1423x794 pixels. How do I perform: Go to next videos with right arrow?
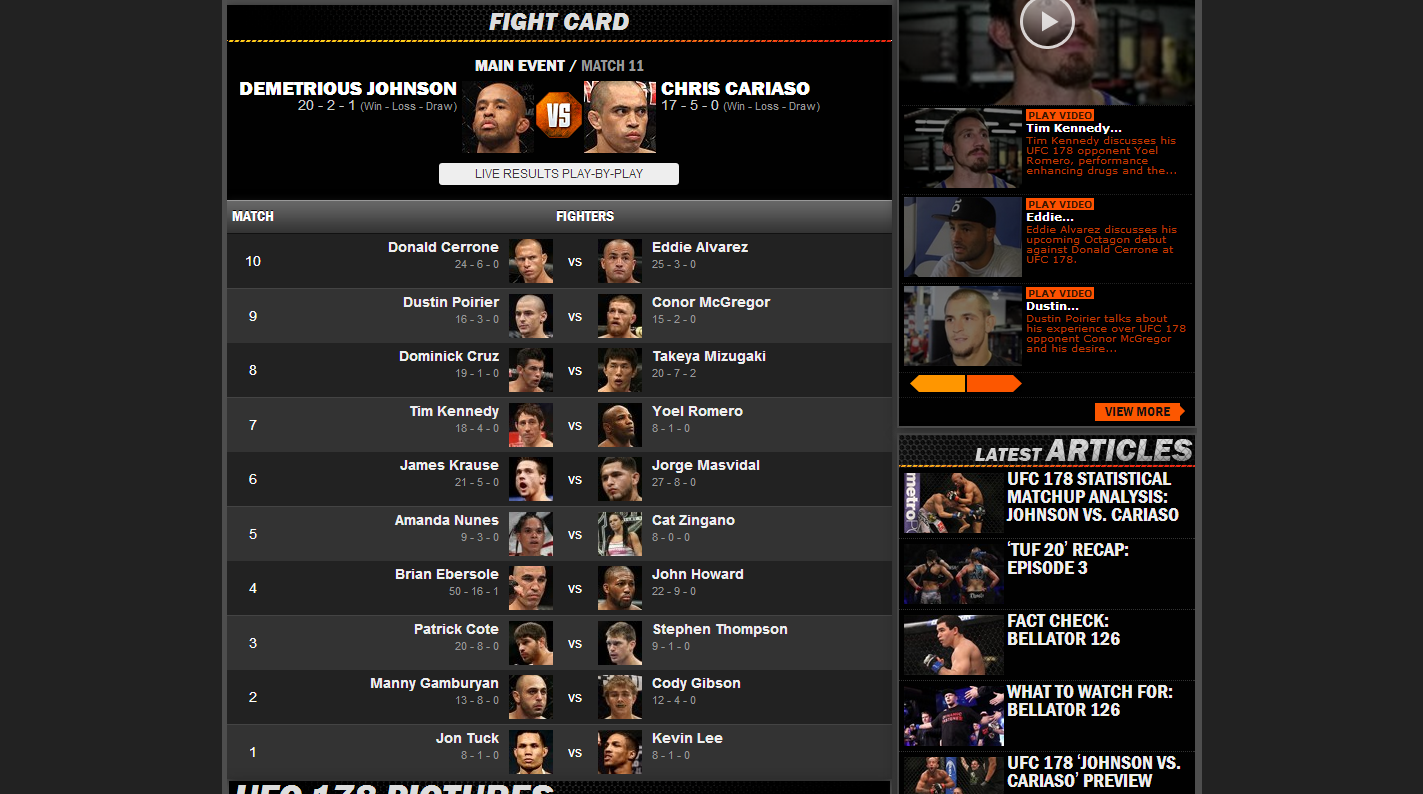tap(994, 384)
